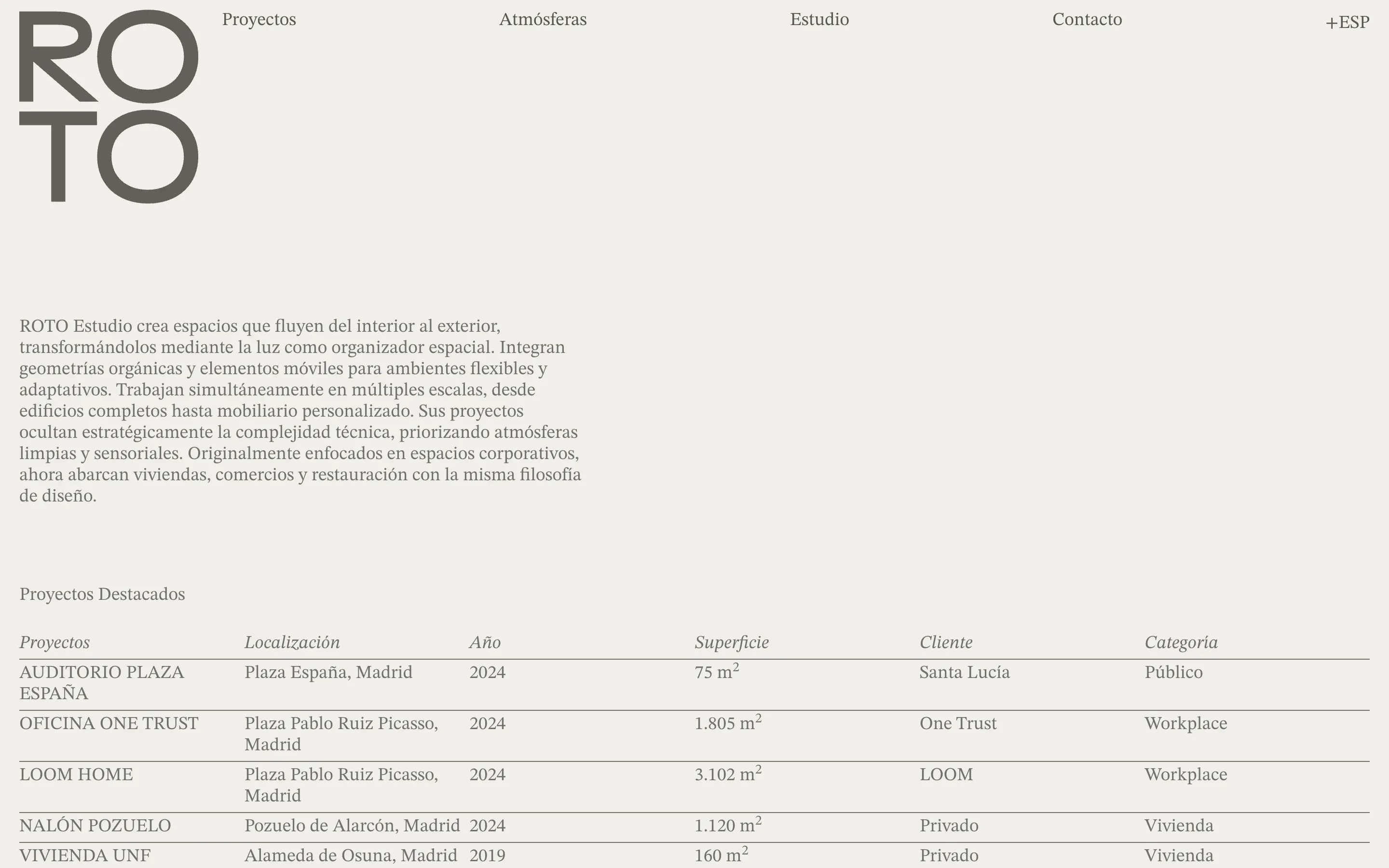Click the Cliente column header
Image resolution: width=1389 pixels, height=868 pixels.
946,642
